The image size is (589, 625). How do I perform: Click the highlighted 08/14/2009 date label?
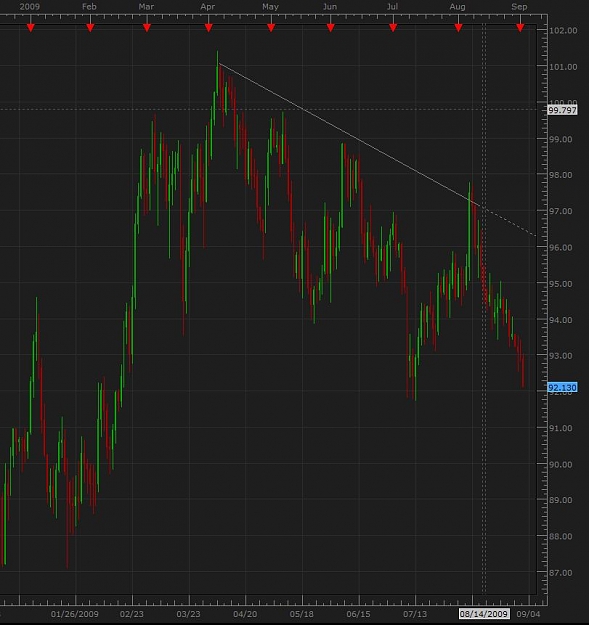(x=484, y=614)
